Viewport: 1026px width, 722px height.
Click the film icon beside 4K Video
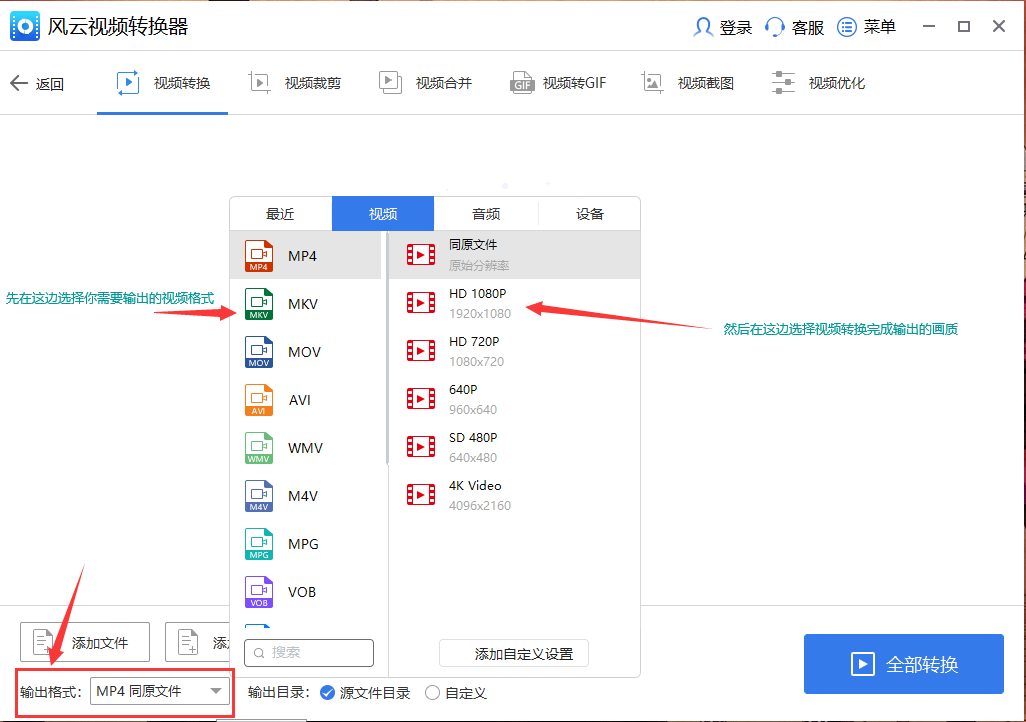421,495
